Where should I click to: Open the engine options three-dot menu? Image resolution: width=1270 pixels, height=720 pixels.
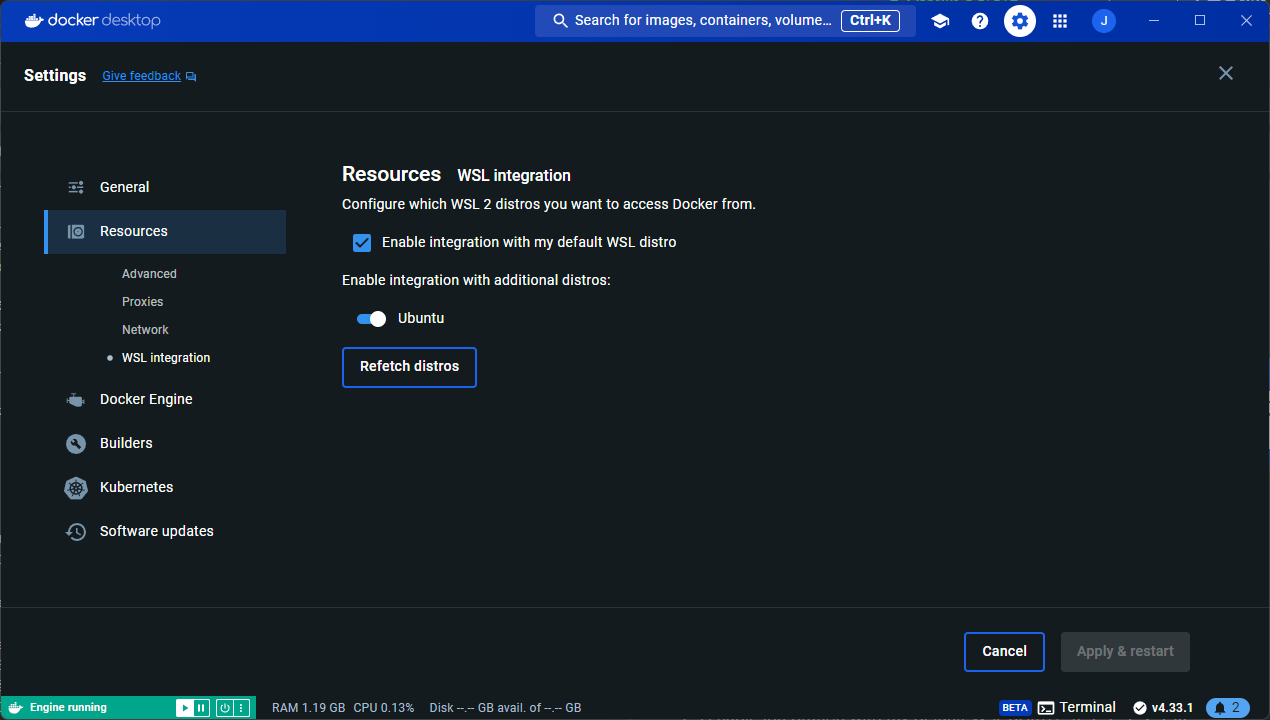pos(241,708)
